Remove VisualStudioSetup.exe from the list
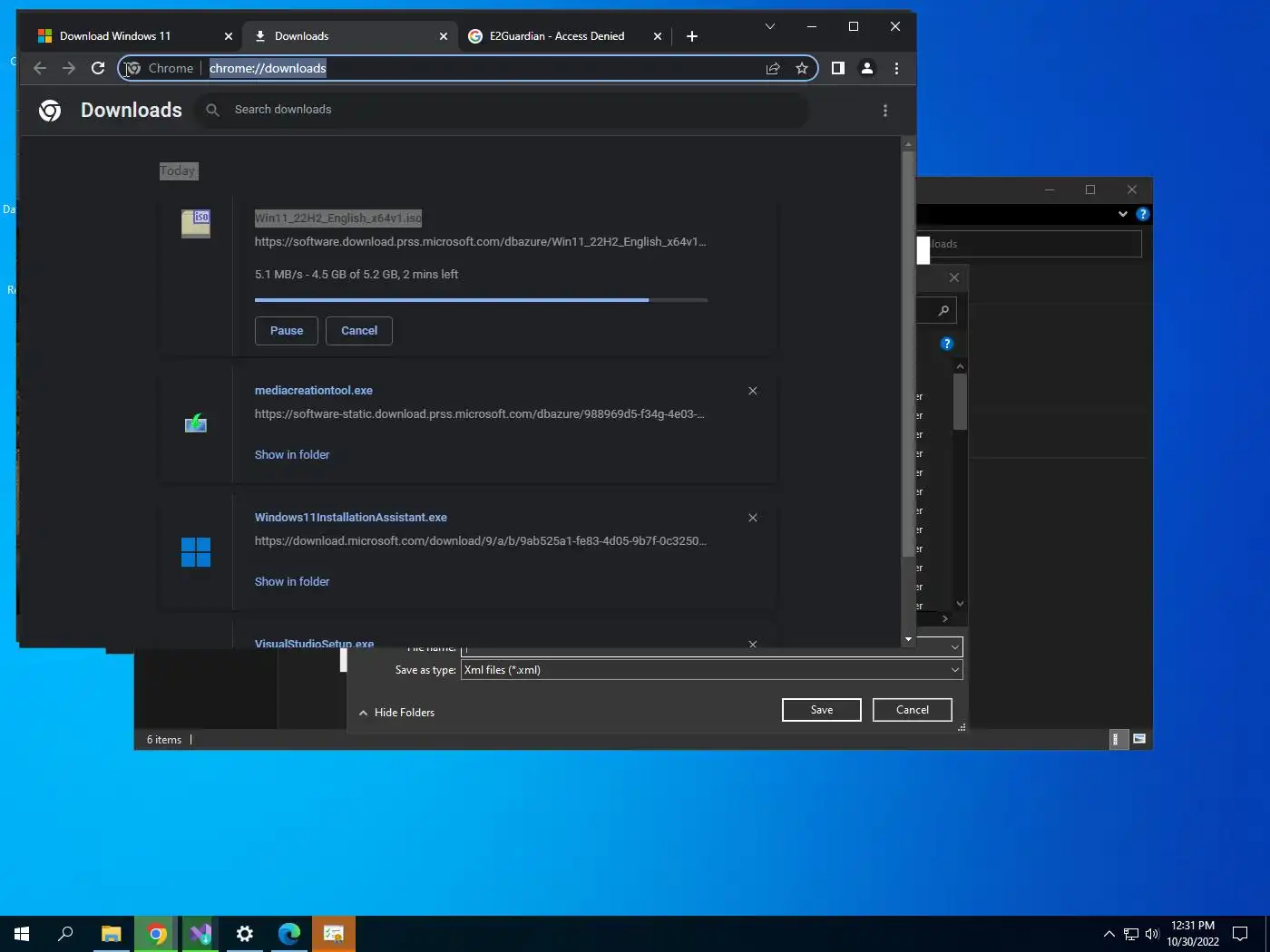The height and width of the screenshot is (952, 1270). pos(752,644)
